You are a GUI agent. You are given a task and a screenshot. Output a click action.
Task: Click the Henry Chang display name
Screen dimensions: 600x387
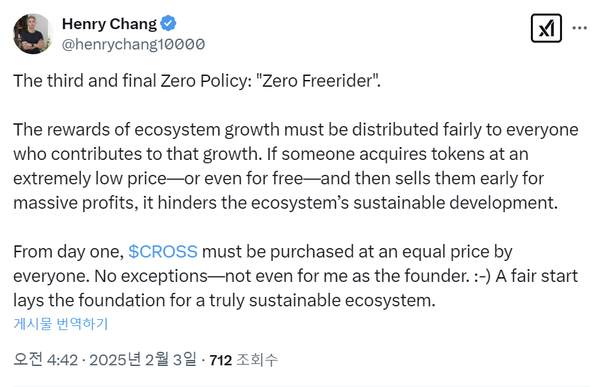[109, 24]
